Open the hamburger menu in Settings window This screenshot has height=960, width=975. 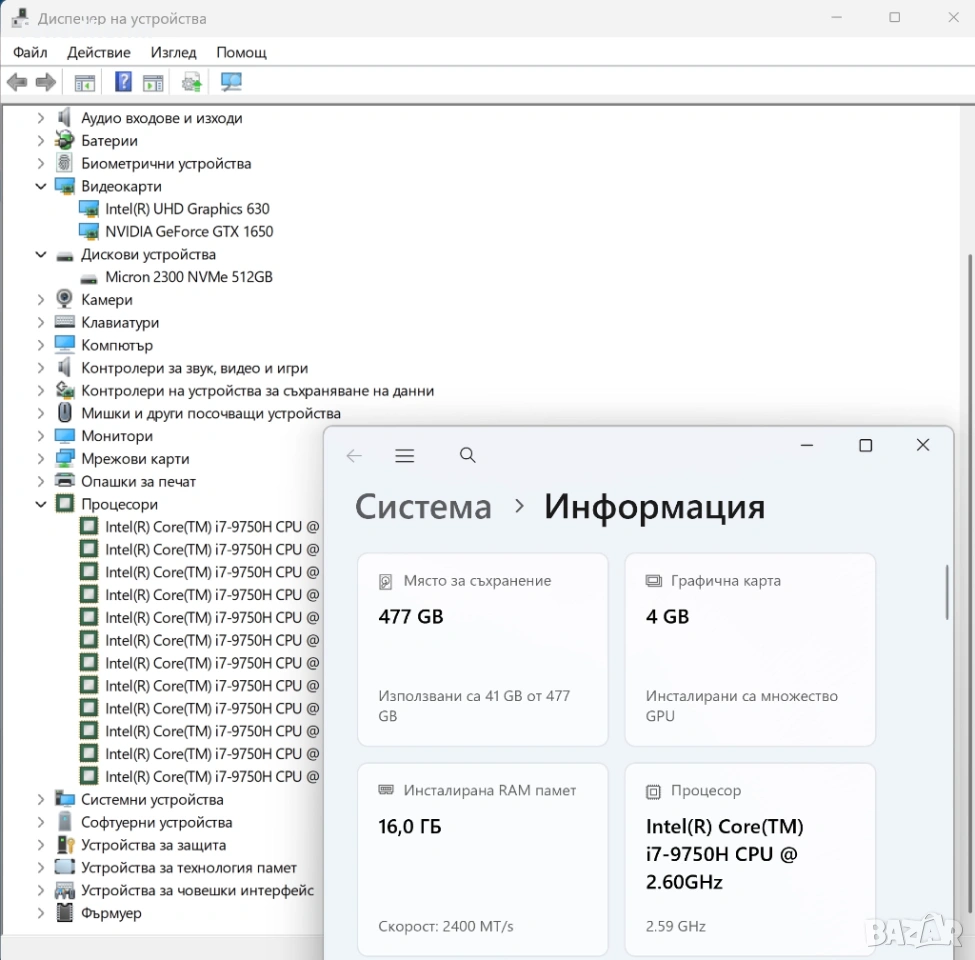click(x=404, y=456)
